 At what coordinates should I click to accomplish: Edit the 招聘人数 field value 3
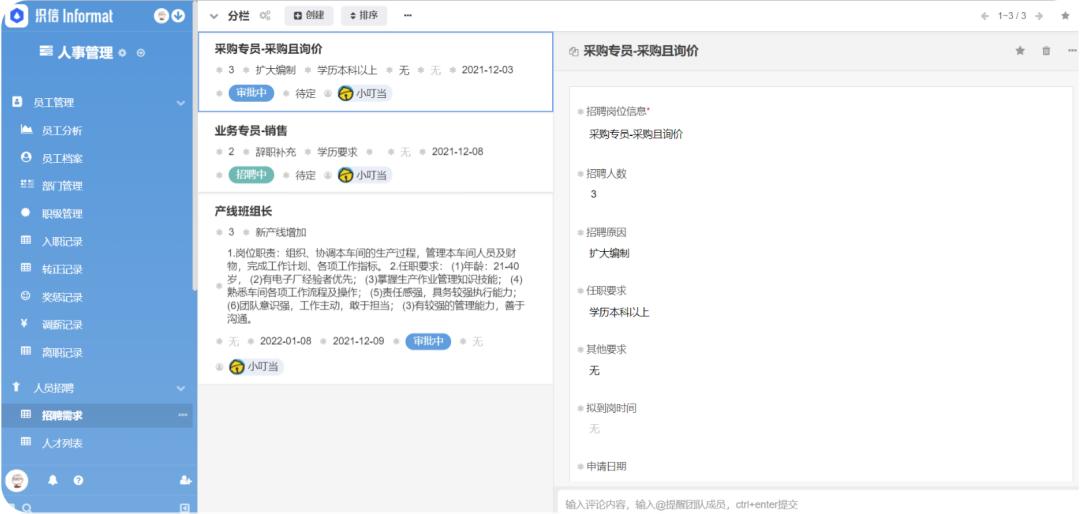pyautogui.click(x=594, y=194)
